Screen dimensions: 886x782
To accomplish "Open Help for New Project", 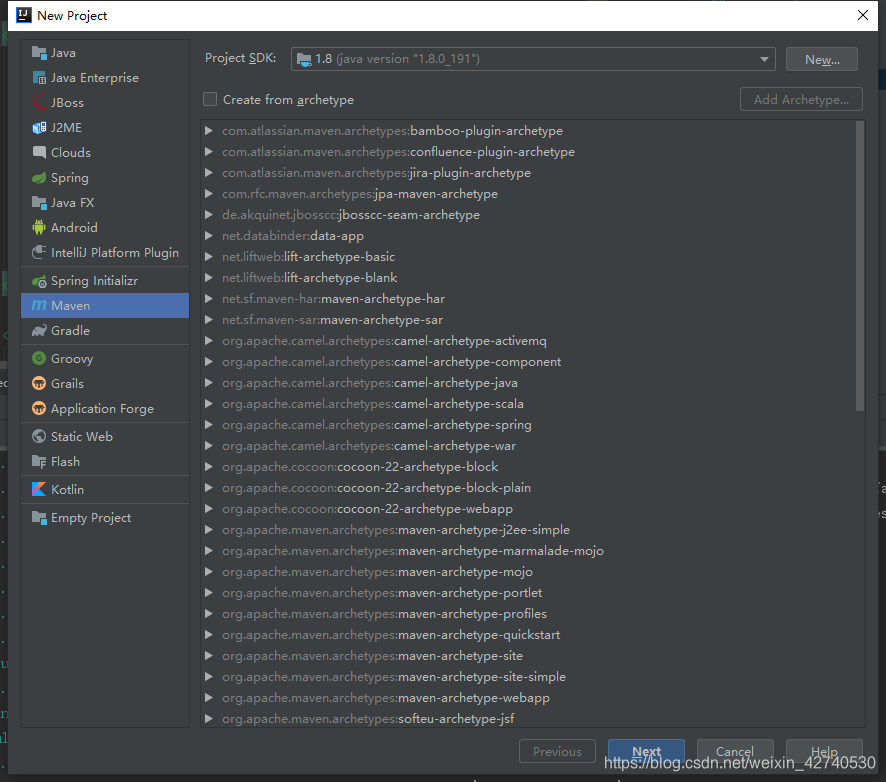I will point(824,751).
